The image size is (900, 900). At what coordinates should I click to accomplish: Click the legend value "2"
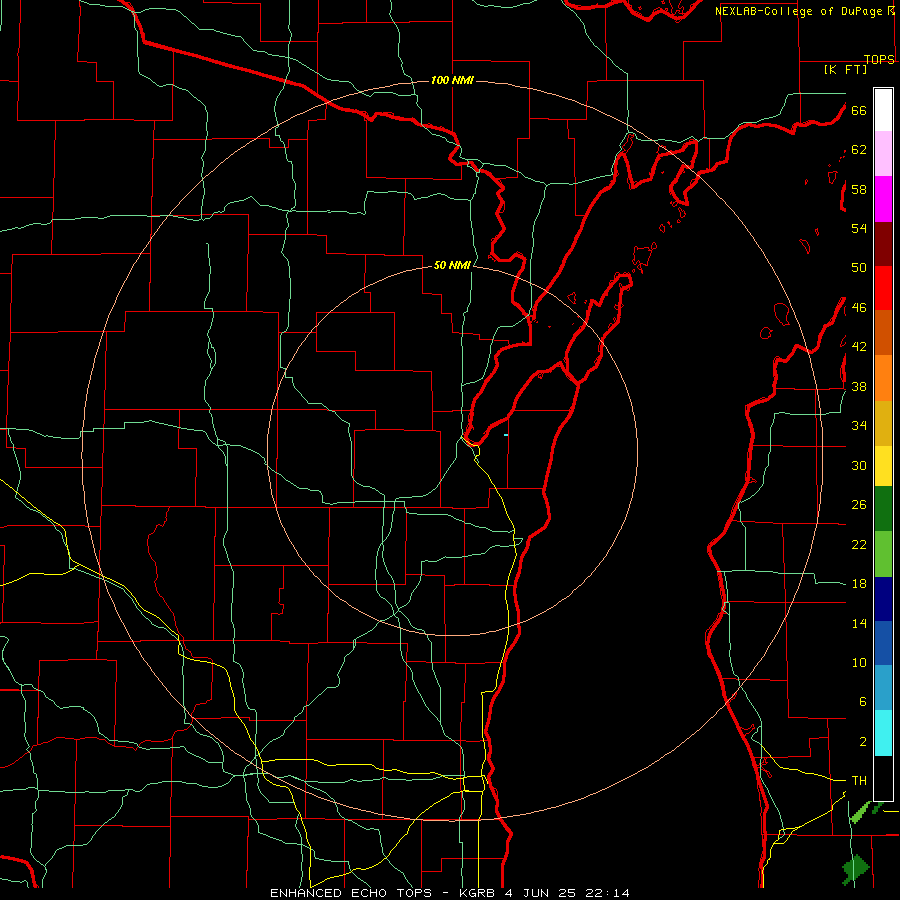coord(862,742)
